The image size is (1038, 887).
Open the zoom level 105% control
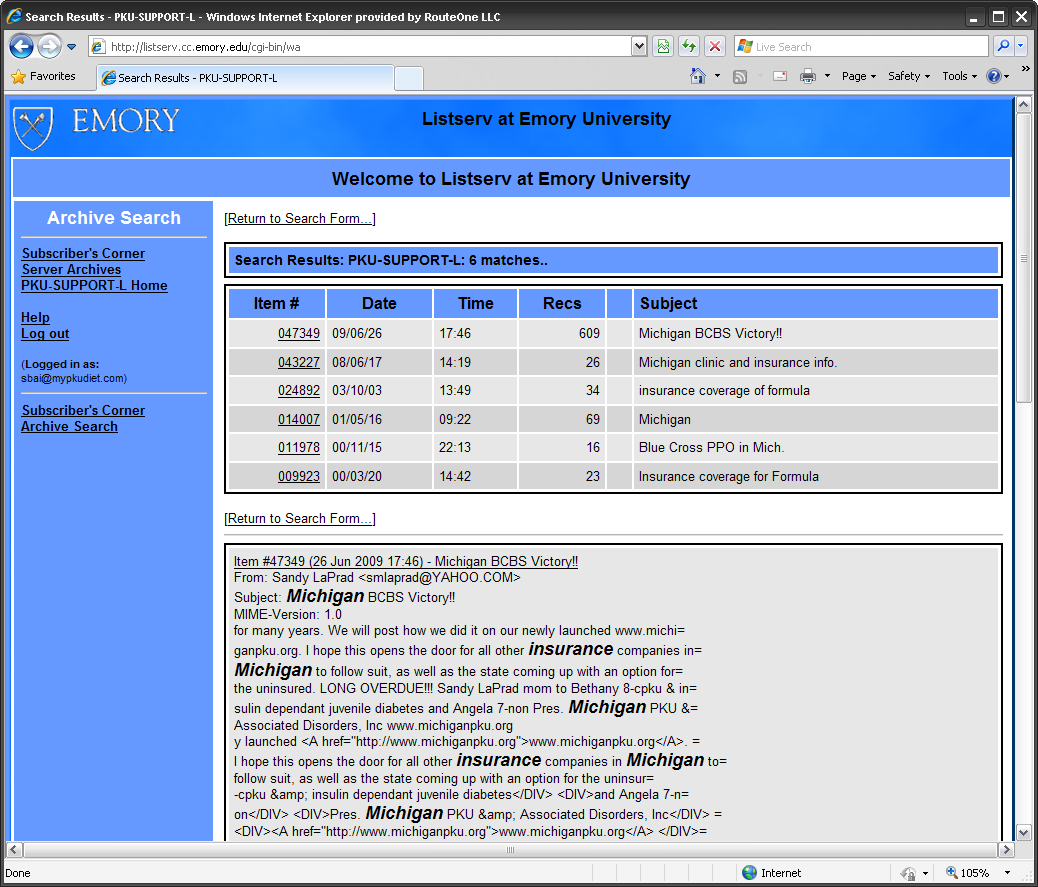(968, 872)
